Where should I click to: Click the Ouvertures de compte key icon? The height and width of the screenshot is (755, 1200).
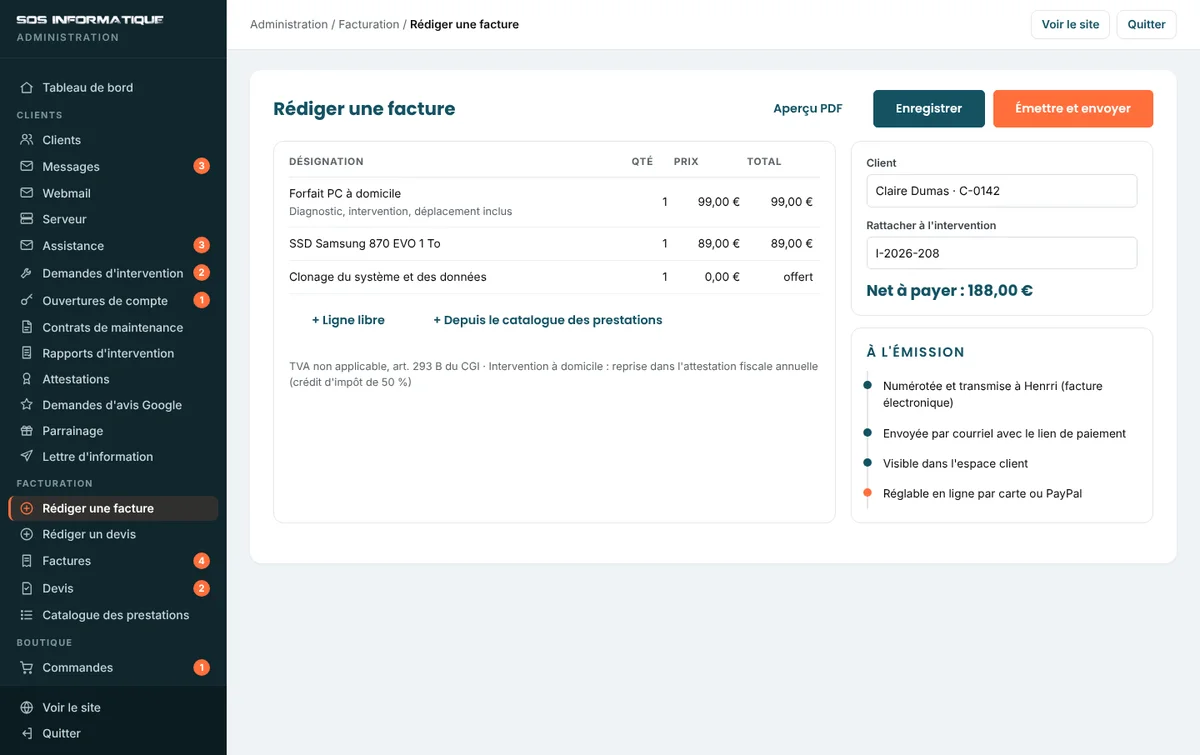coord(27,301)
